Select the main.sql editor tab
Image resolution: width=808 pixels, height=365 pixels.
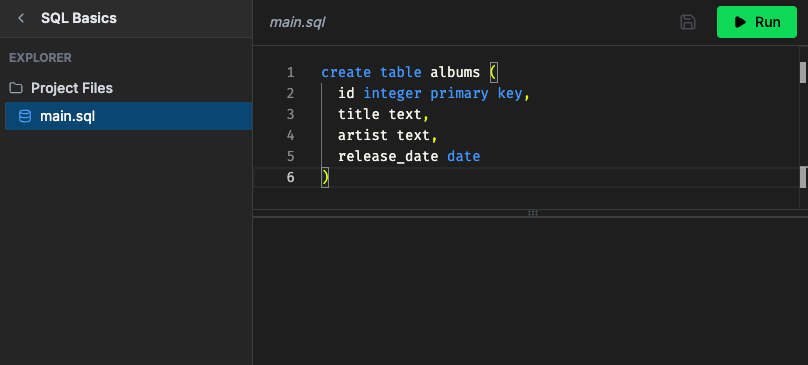(x=297, y=23)
